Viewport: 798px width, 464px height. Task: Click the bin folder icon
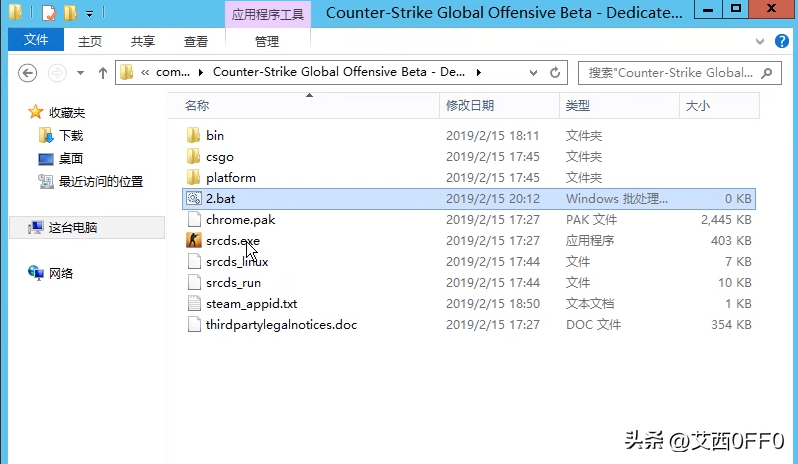click(x=194, y=136)
